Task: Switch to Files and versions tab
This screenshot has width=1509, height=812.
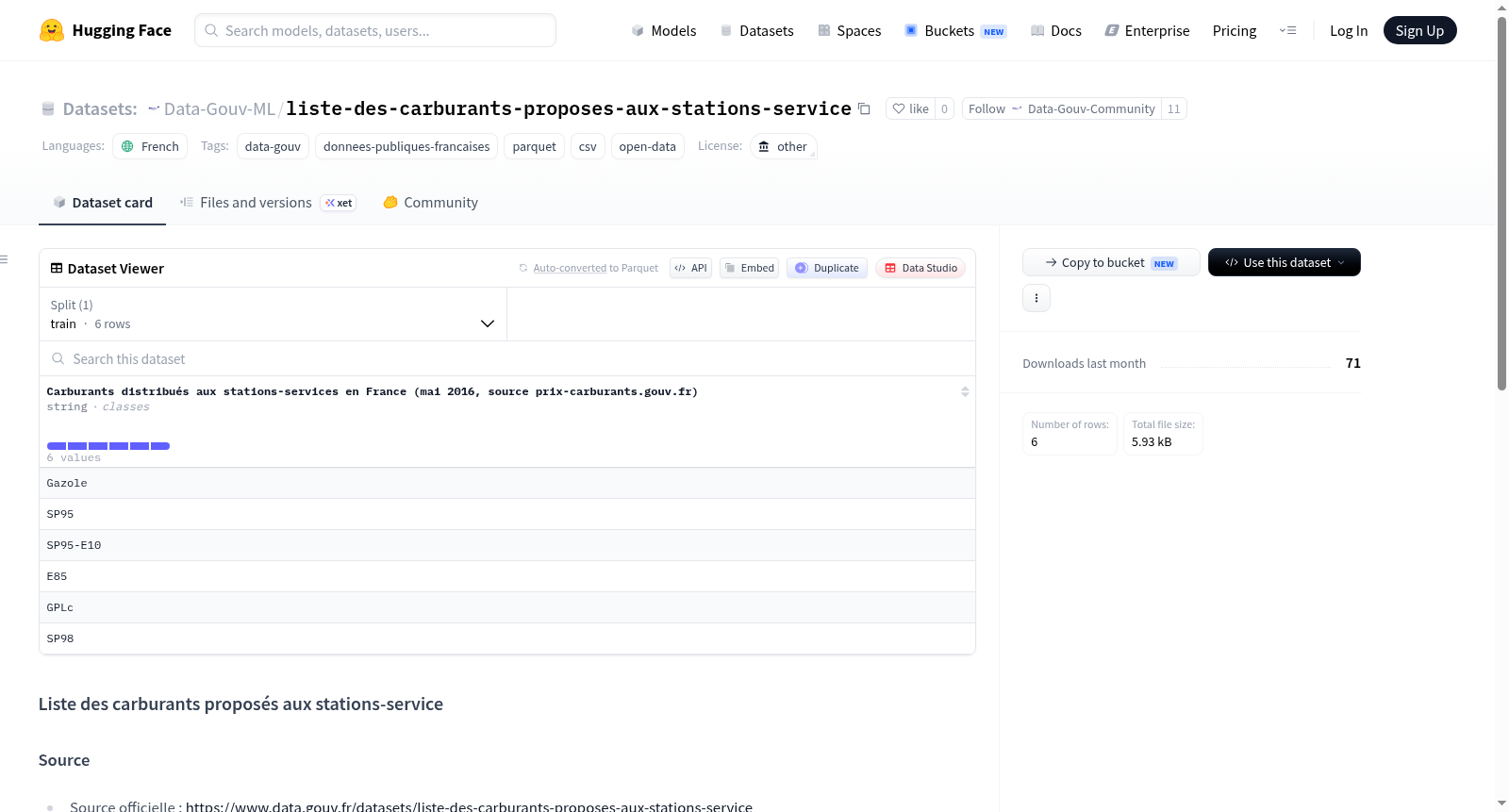Action: 268,202
